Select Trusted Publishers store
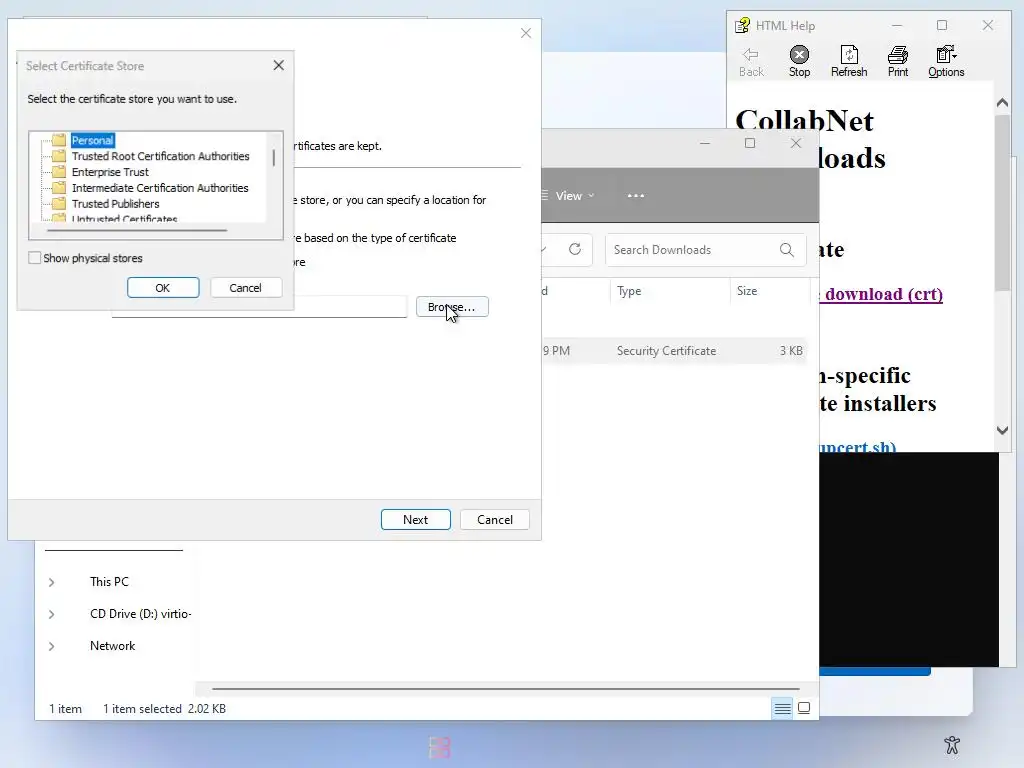This screenshot has height=768, width=1024. (116, 203)
